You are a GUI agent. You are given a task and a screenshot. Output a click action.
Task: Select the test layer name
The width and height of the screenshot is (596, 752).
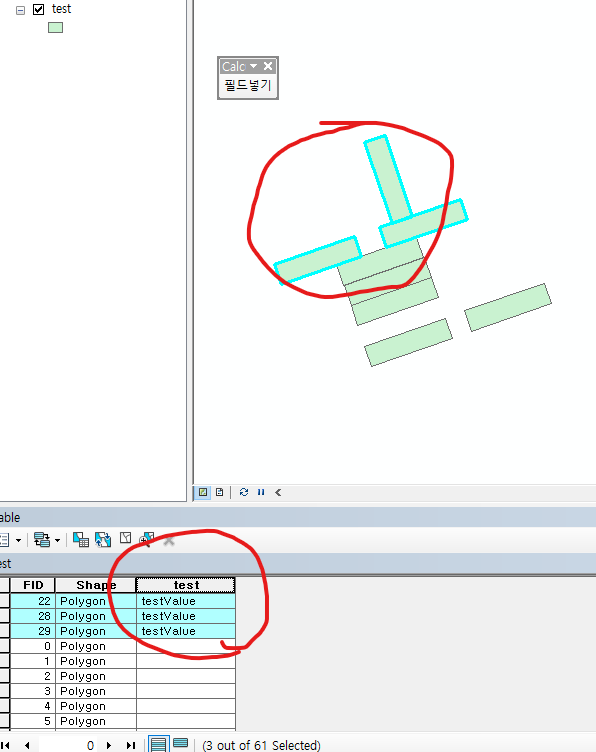61,9
